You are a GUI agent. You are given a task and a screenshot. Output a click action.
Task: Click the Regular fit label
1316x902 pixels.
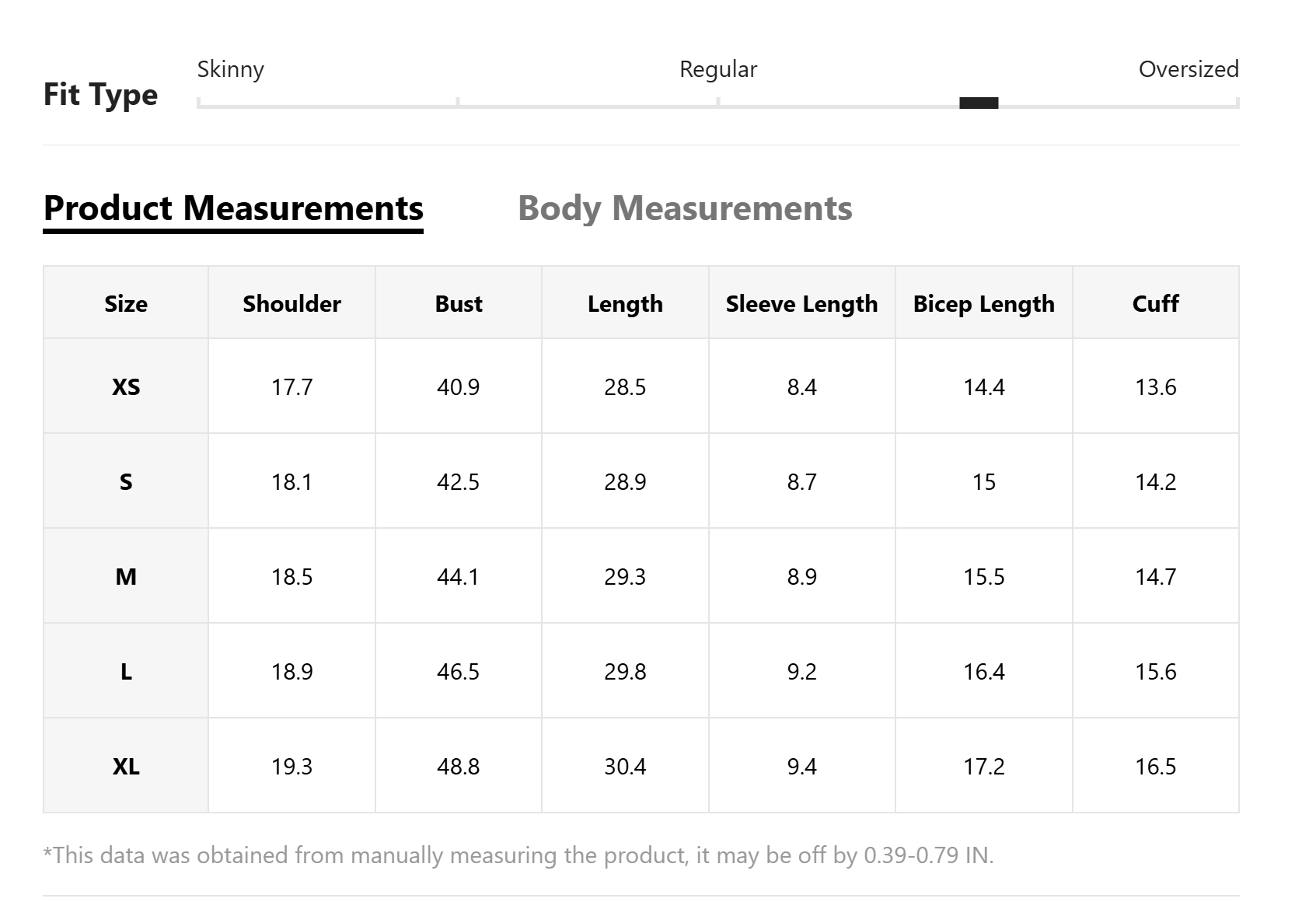pos(718,69)
